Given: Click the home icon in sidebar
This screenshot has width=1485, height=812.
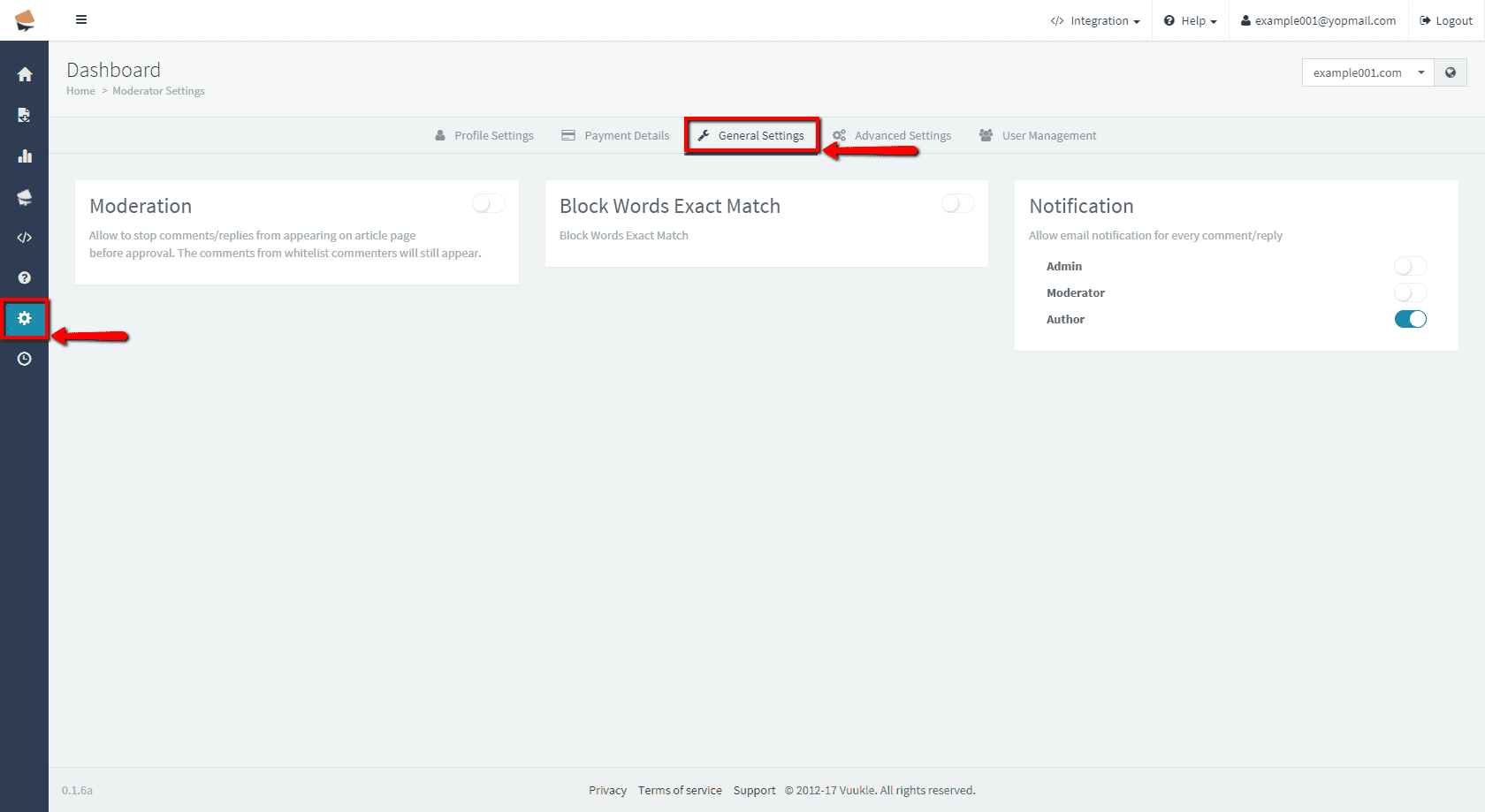Looking at the screenshot, I should pyautogui.click(x=25, y=74).
